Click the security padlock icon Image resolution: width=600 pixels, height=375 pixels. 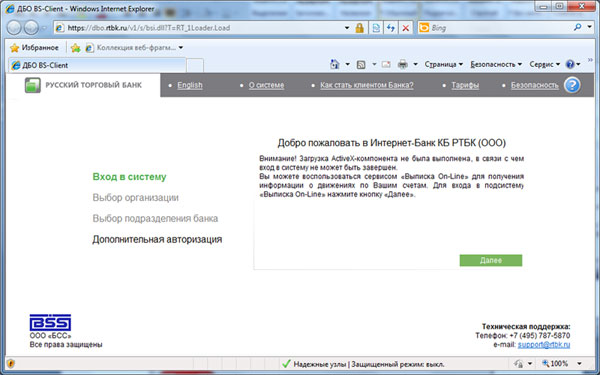pos(359,28)
